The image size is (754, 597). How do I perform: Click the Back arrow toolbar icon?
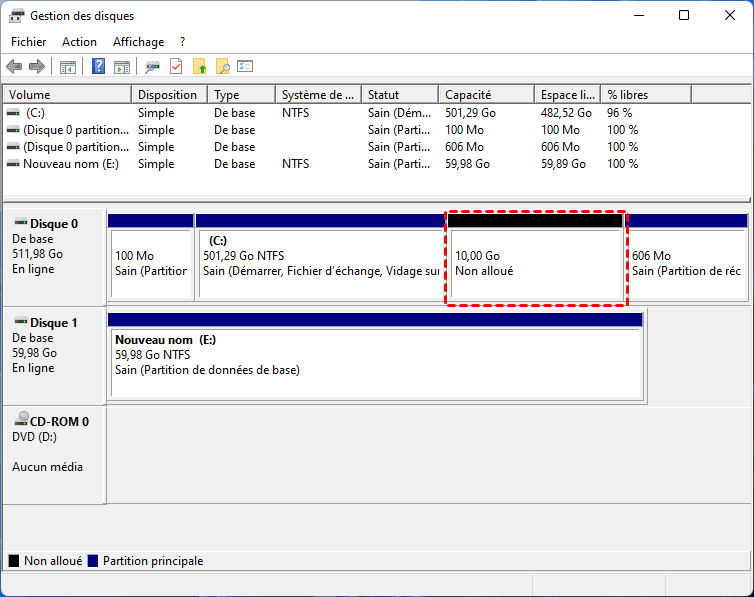tap(14, 67)
